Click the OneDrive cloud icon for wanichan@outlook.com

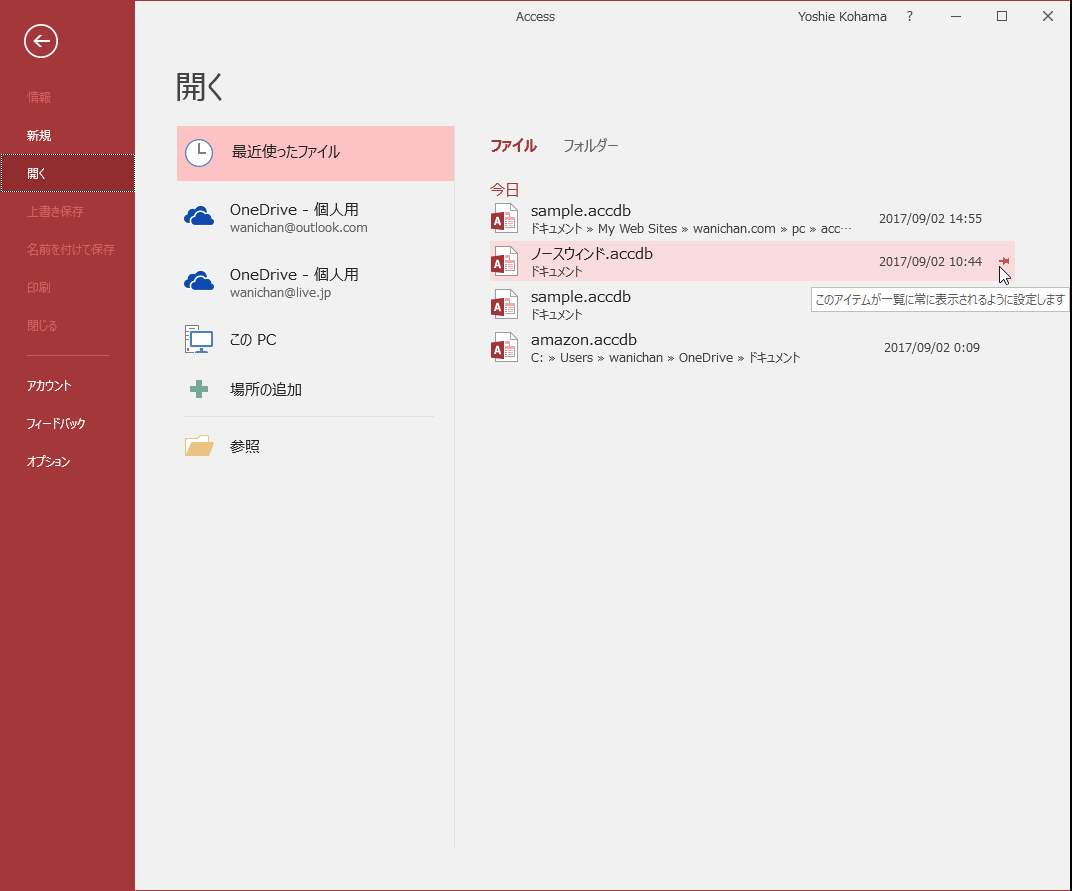199,217
